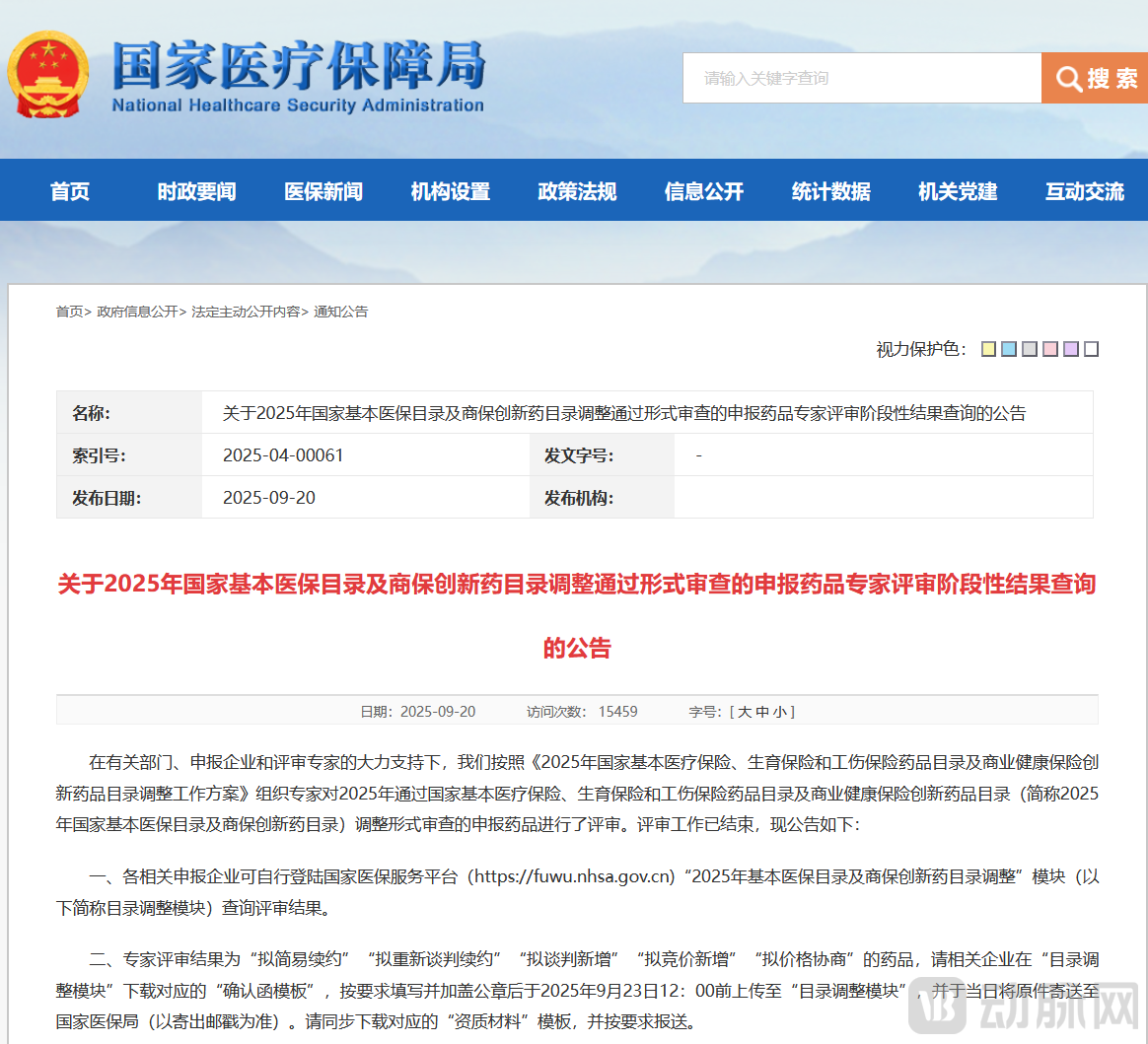Open the 政策法规 navigation menu
The width and height of the screenshot is (1148, 1044).
[576, 192]
